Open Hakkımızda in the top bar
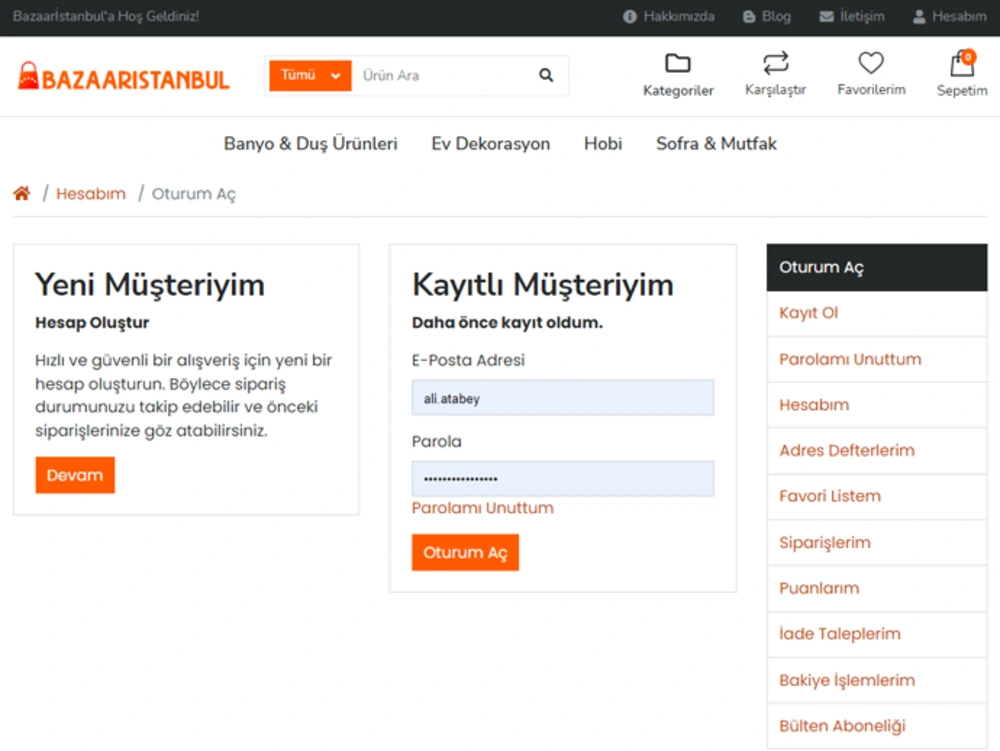Image resolution: width=1000 pixels, height=751 pixels. tap(669, 17)
